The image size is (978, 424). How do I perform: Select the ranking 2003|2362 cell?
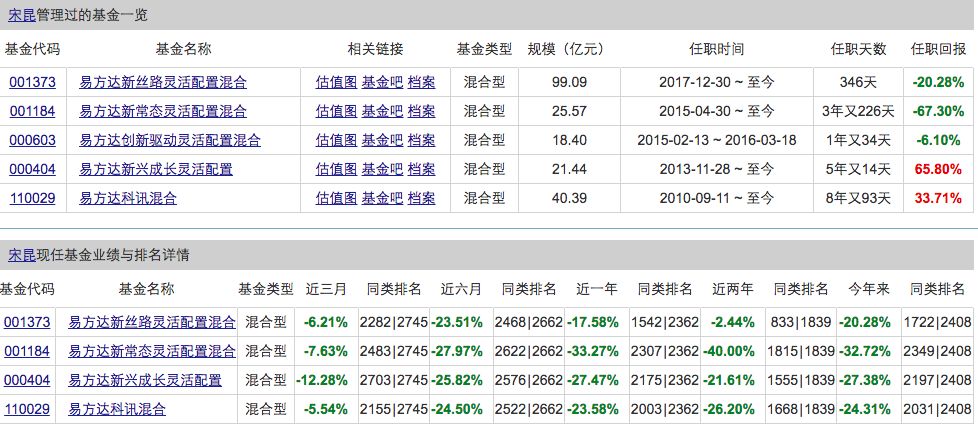[666, 409]
